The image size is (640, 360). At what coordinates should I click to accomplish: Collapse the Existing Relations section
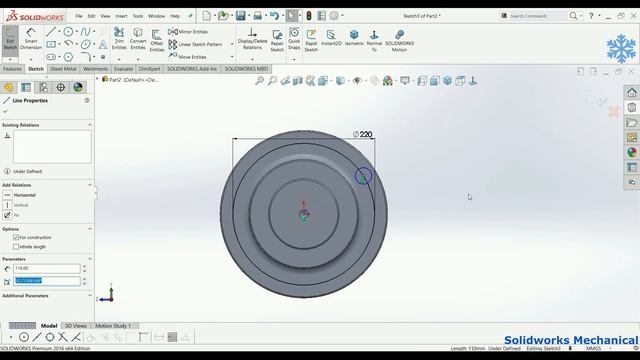pyautogui.click(x=90, y=124)
